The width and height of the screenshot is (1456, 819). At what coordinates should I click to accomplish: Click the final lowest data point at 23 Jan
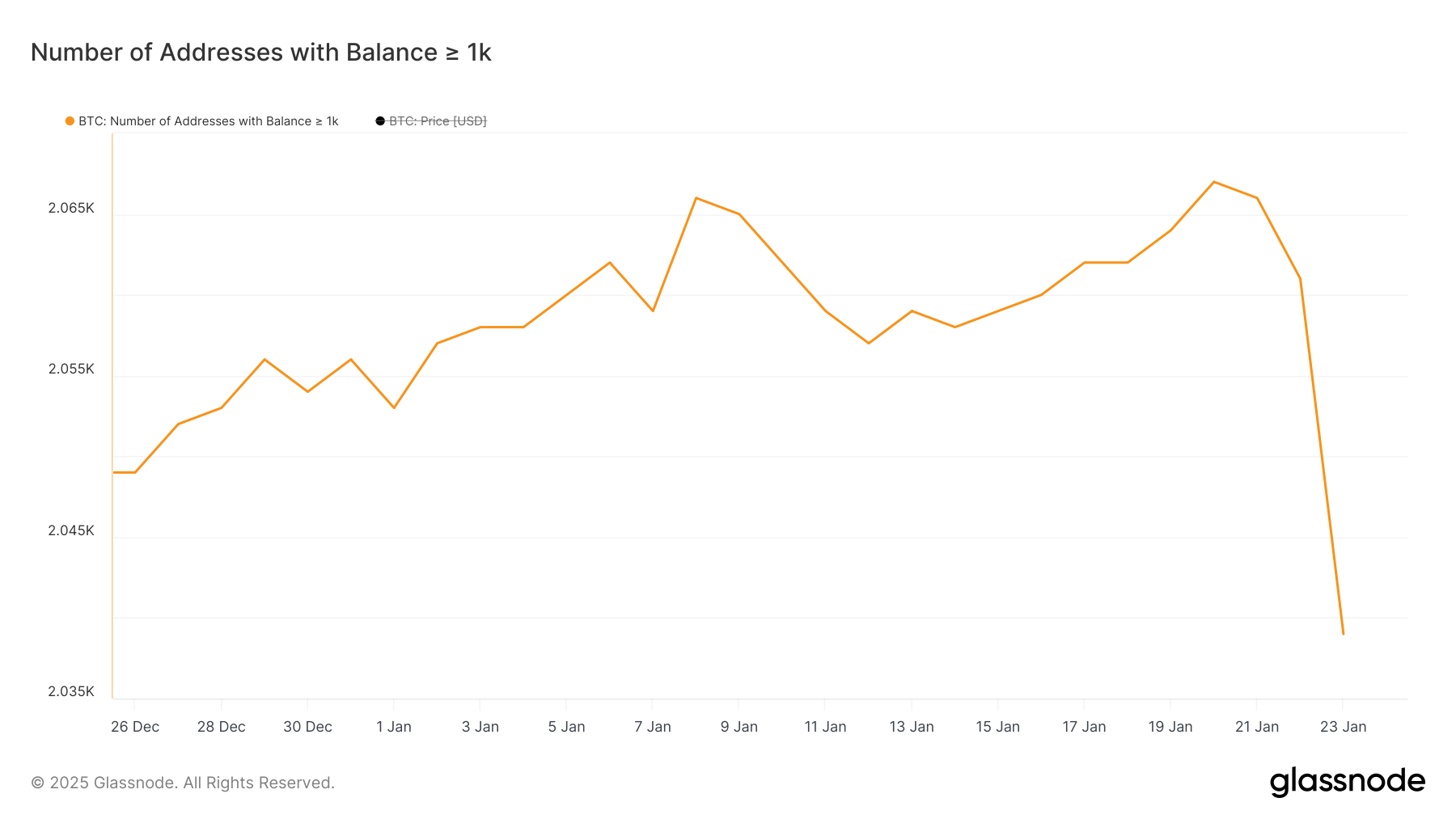(x=1343, y=634)
